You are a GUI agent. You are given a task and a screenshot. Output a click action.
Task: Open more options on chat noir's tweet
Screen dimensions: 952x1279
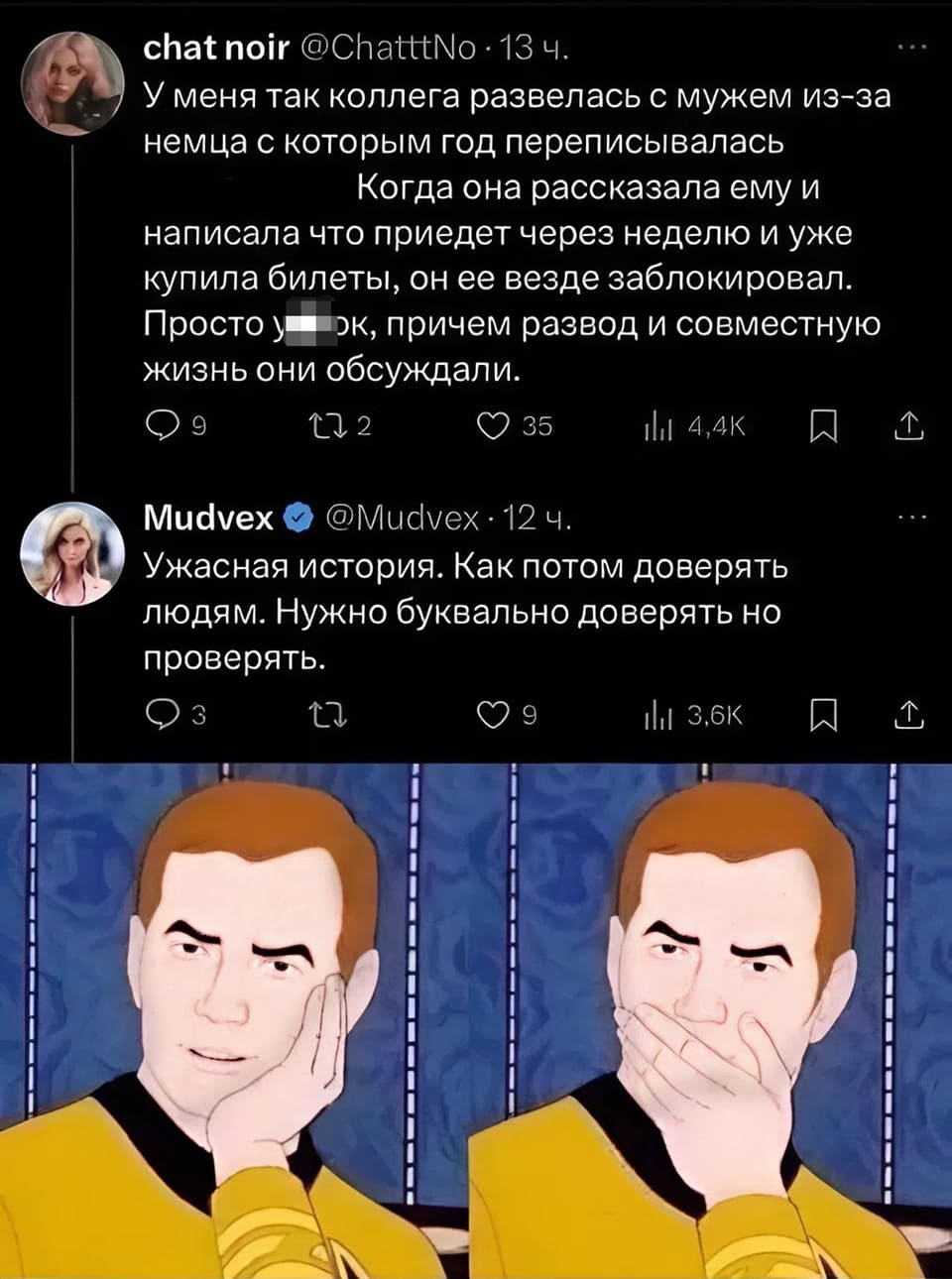(x=911, y=47)
